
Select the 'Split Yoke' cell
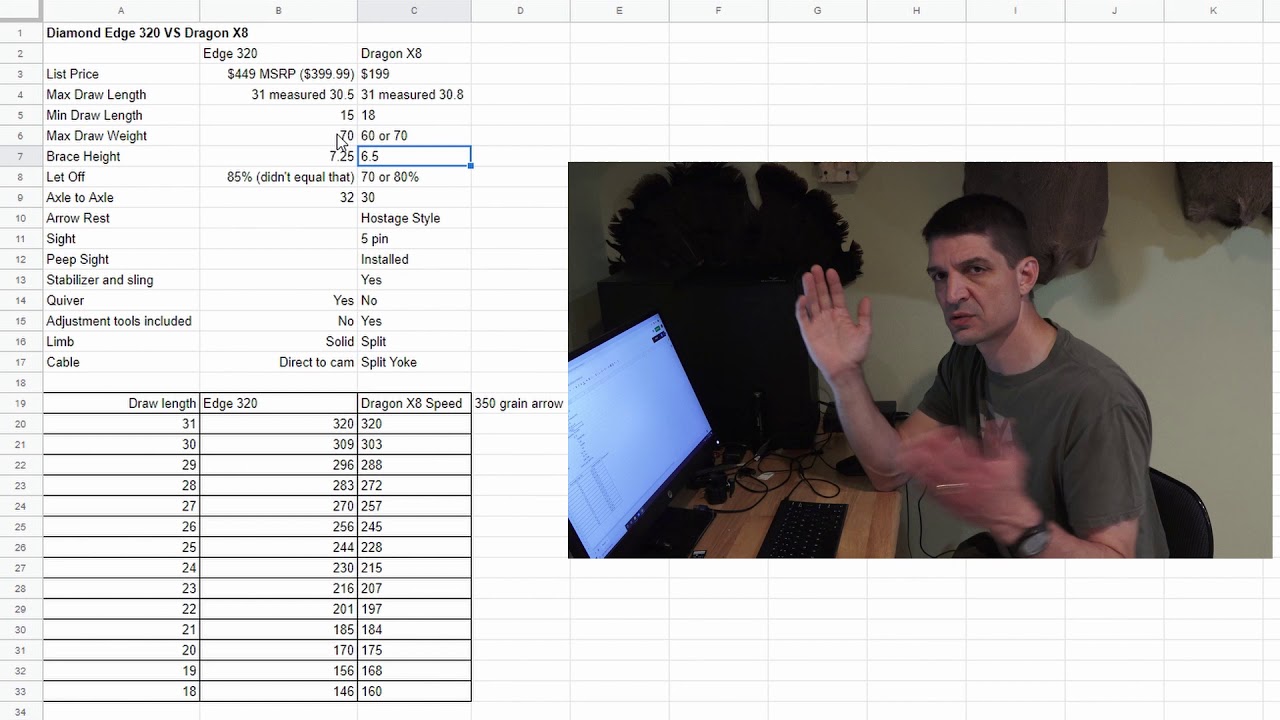[414, 362]
